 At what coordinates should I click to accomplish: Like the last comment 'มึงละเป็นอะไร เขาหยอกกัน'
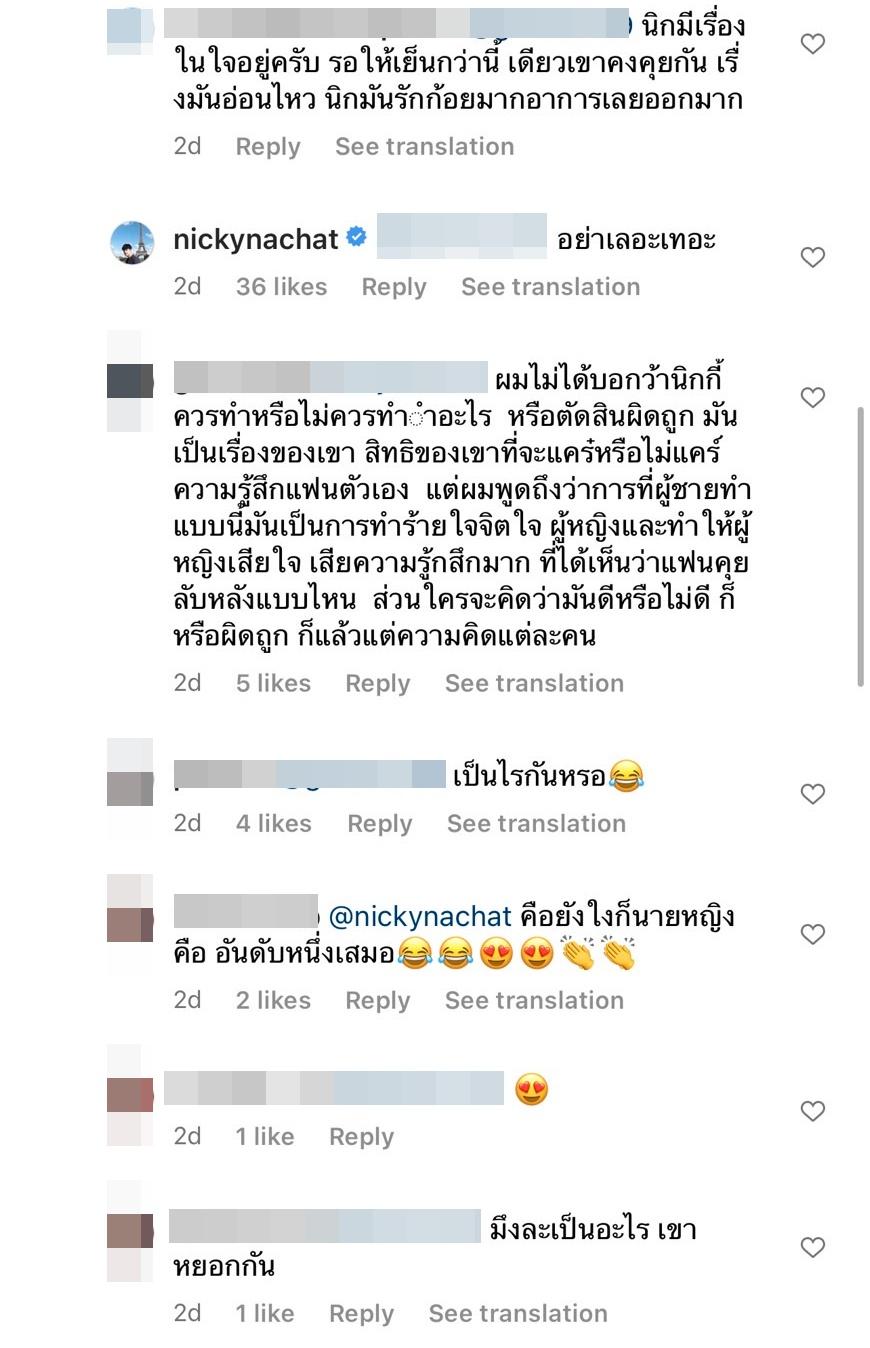813,1247
